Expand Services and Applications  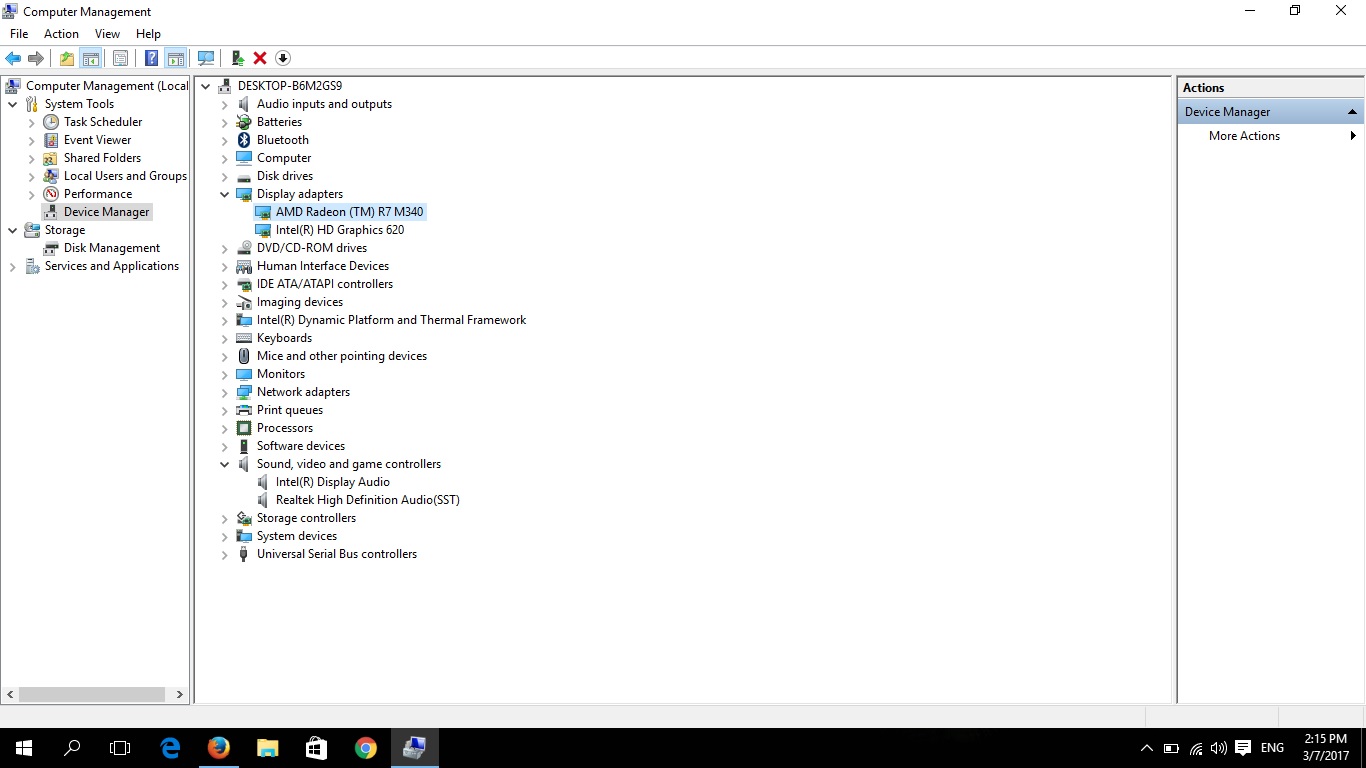tap(13, 266)
